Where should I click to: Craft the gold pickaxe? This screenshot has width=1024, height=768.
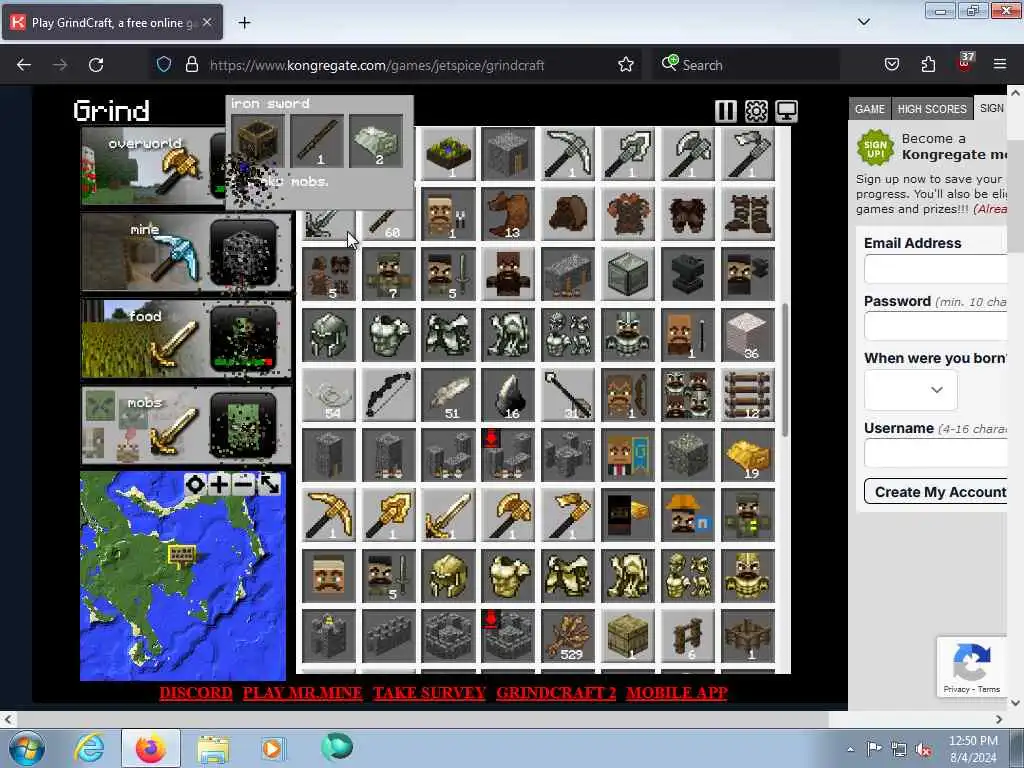tap(328, 515)
